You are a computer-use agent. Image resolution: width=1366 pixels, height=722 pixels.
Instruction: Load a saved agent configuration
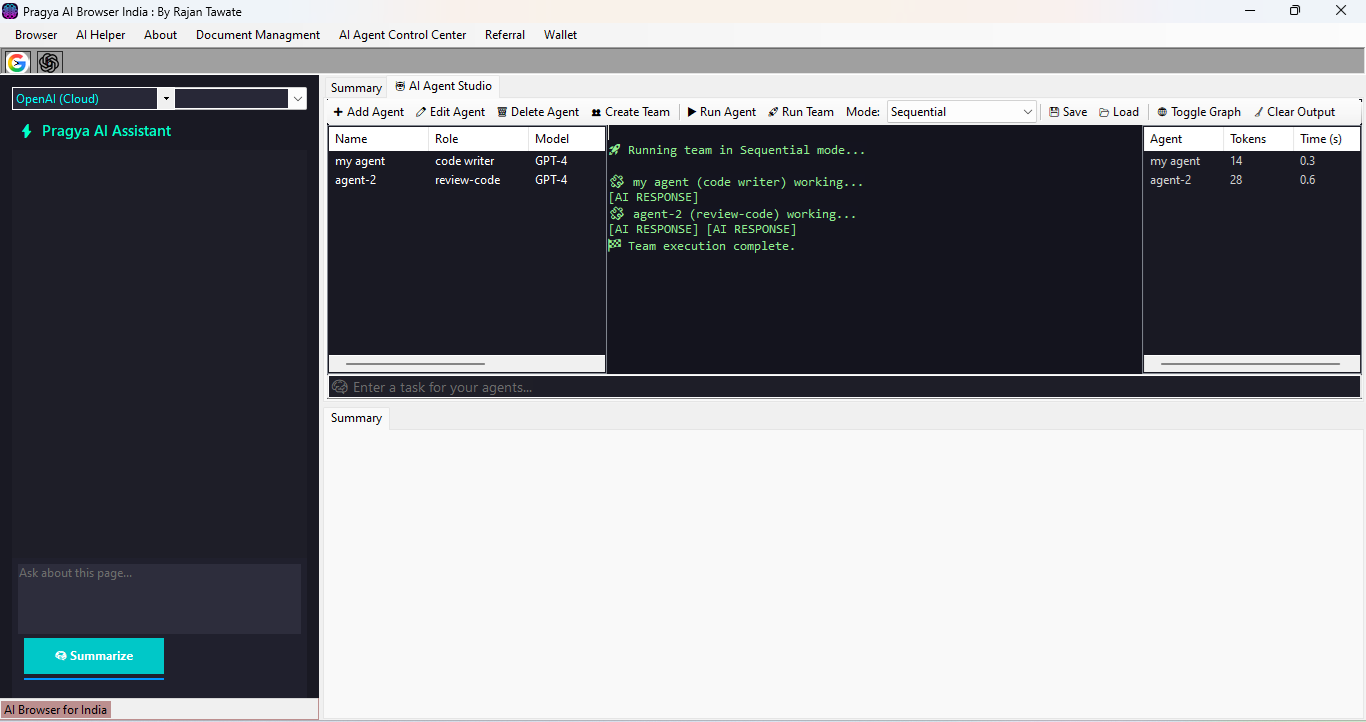[x=1119, y=112]
